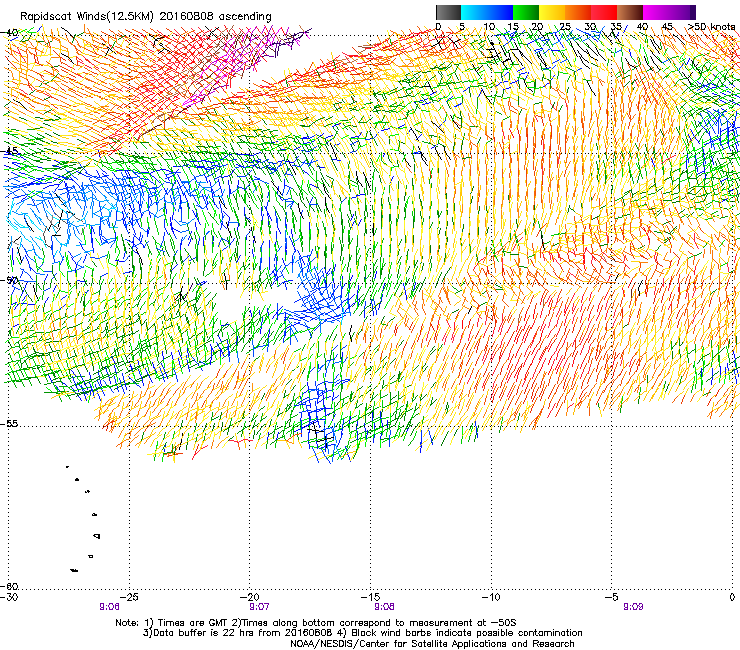Click the 'NOAA/NESDIS/Center for Satellite Applications and Research' credit

coord(432,644)
